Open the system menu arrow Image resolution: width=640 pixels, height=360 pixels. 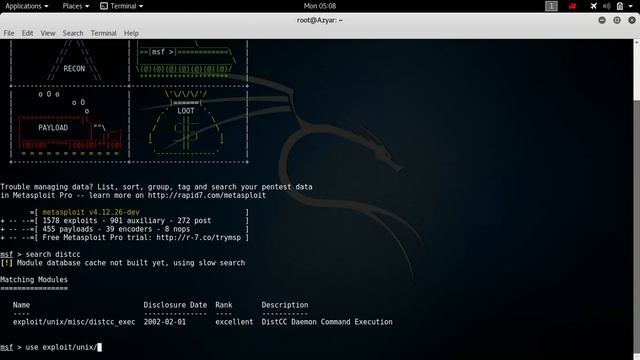pos(630,6)
